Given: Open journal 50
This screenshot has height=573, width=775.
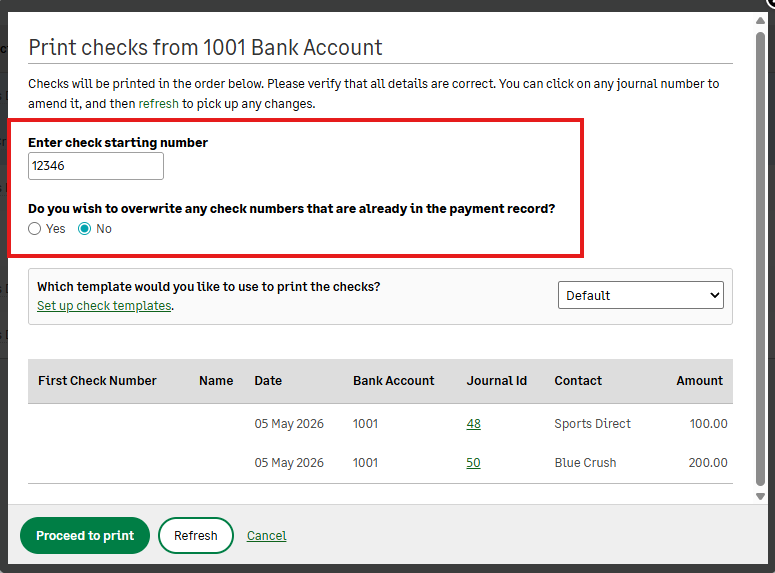Looking at the screenshot, I should coord(473,463).
